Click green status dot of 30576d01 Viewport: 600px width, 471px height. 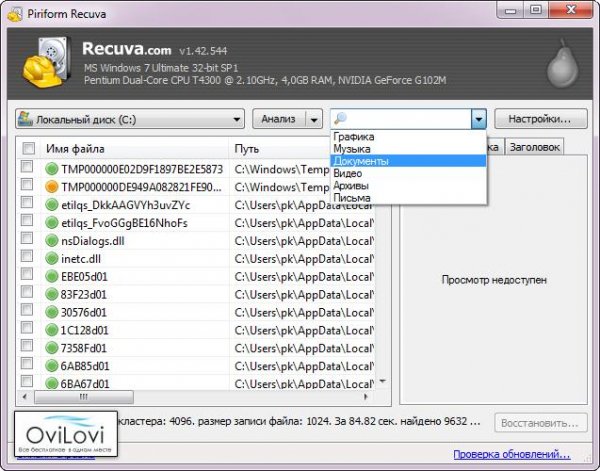coord(52,312)
